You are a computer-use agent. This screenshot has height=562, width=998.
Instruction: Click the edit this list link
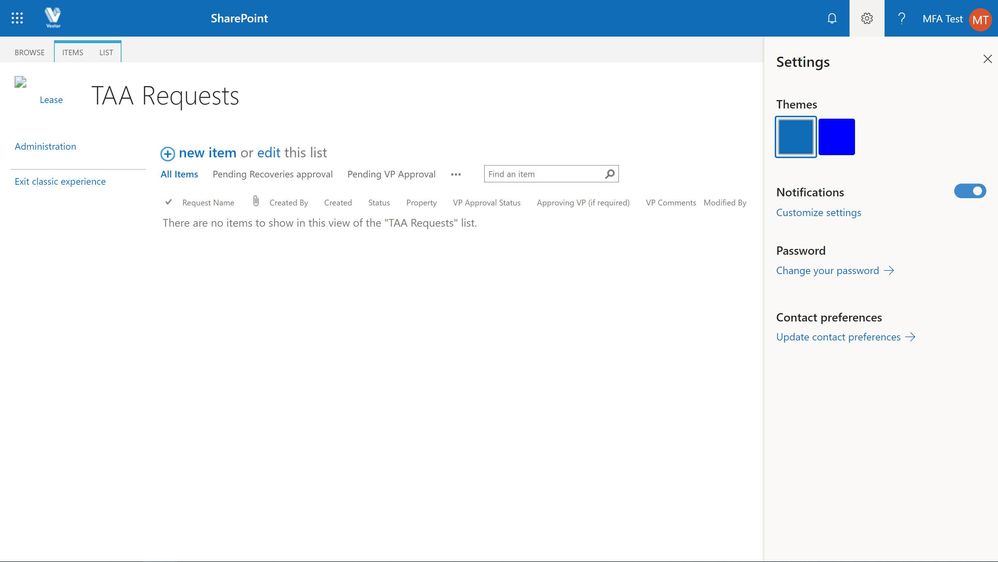(269, 153)
